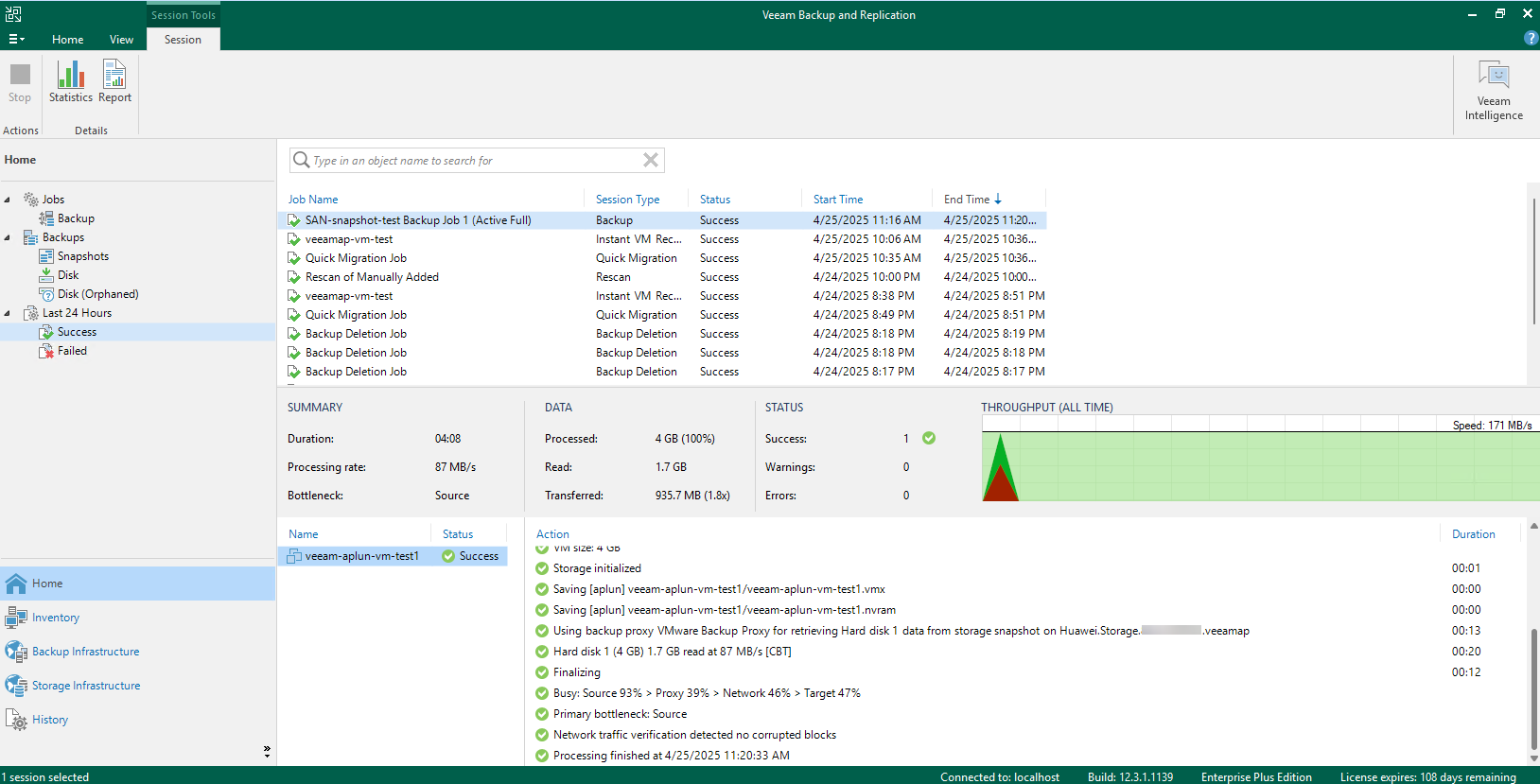Click Name column header in VM list
Screen dimensions: 1540x784
(x=304, y=534)
